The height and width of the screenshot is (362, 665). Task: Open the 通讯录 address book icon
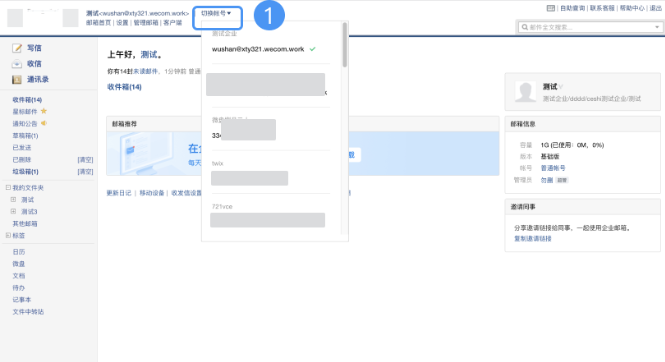[17, 79]
